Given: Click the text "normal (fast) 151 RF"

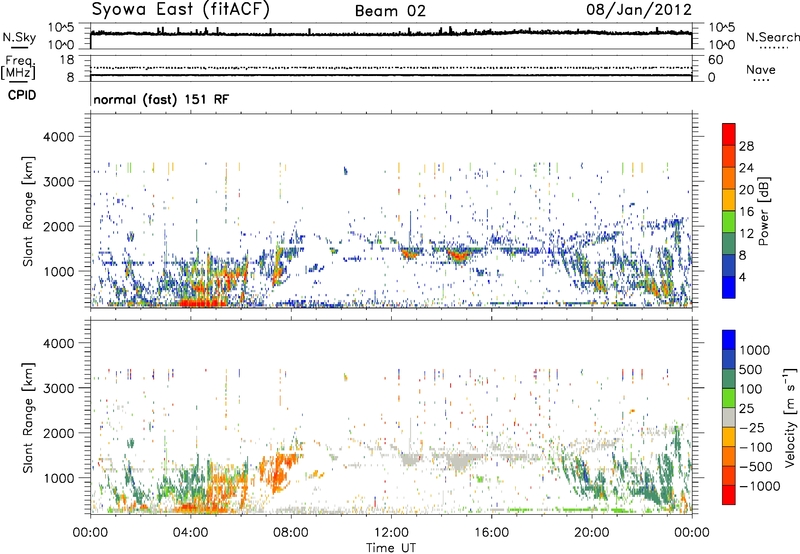Looking at the screenshot, I should (161, 99).
